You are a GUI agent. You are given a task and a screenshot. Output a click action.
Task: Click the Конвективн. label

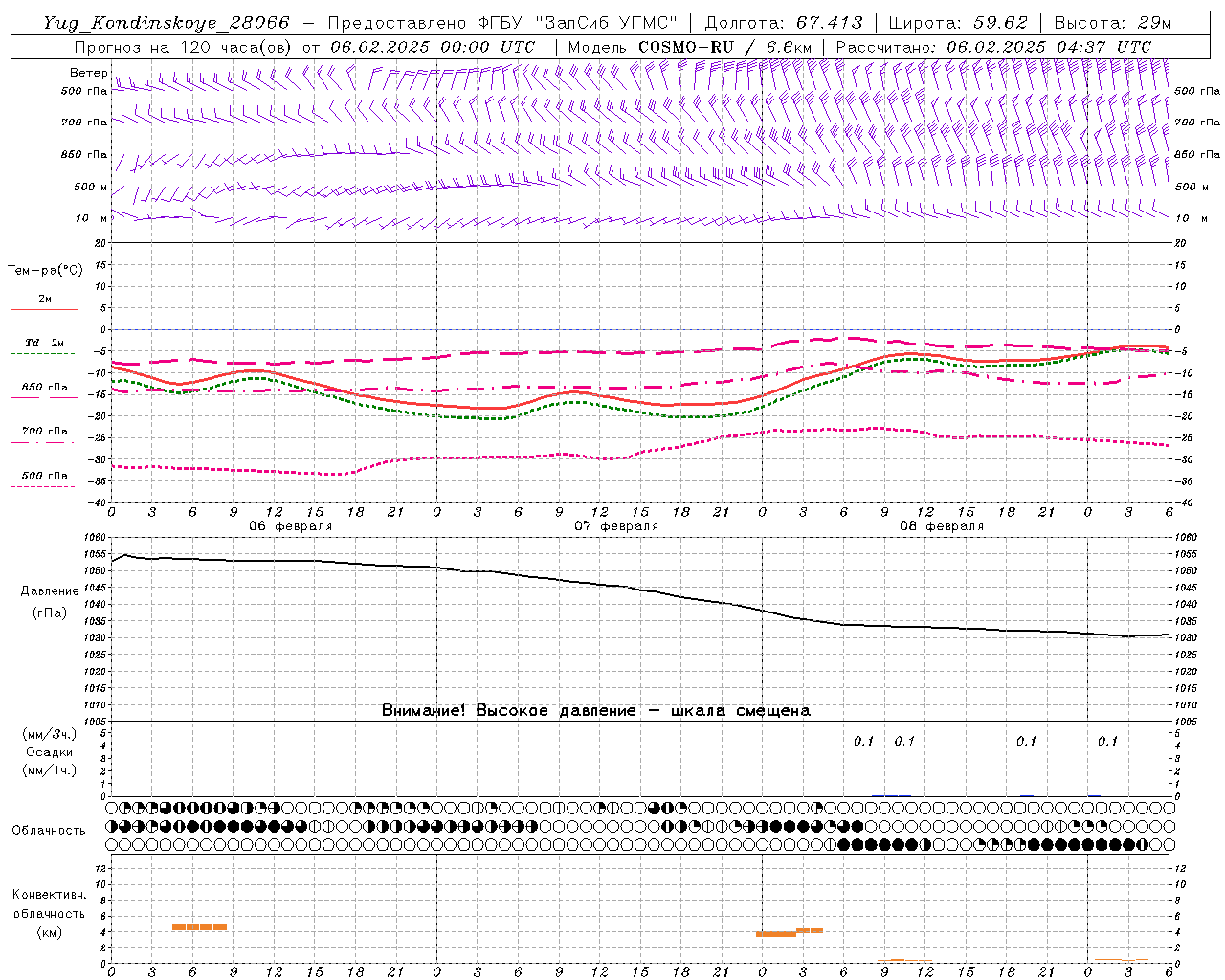(50, 895)
